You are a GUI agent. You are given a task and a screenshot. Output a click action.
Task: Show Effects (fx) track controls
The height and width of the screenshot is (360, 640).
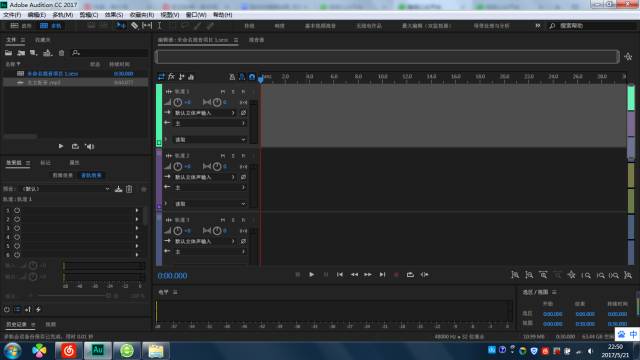tap(171, 76)
